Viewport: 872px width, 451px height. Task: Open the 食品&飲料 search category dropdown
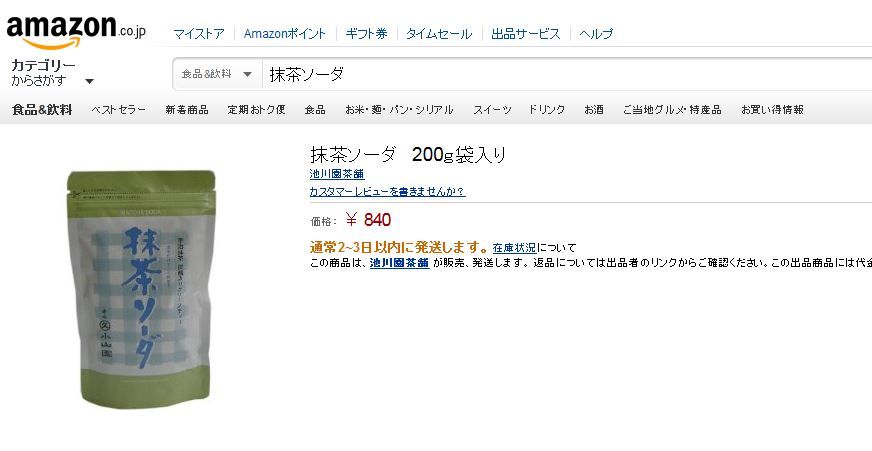point(217,74)
